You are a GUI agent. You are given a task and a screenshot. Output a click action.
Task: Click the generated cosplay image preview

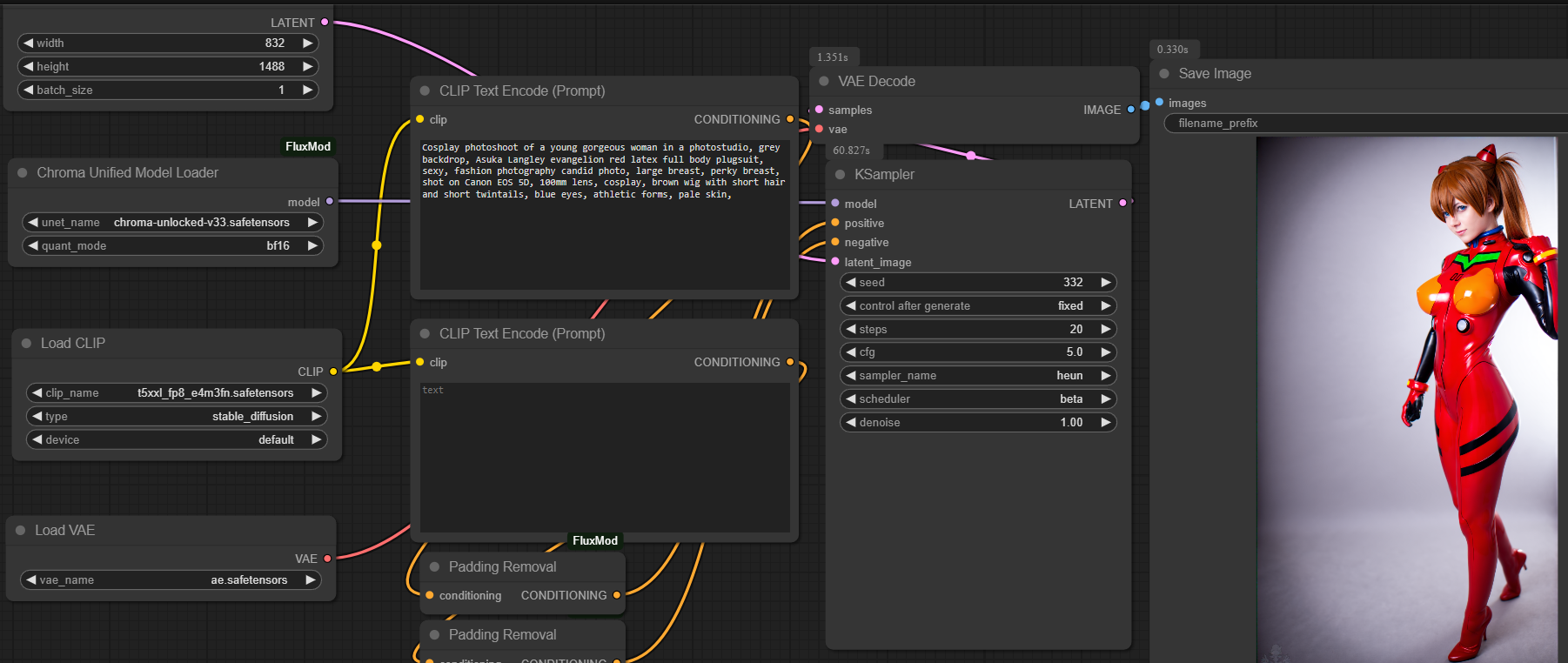pyautogui.click(x=1407, y=400)
